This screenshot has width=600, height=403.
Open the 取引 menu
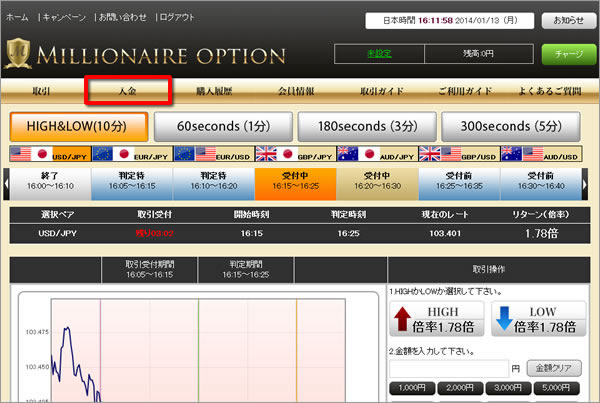[41, 91]
